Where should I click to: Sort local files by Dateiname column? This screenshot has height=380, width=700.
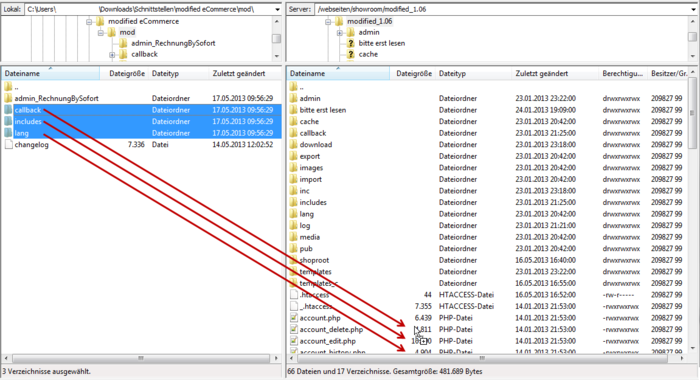pyautogui.click(x=50, y=73)
